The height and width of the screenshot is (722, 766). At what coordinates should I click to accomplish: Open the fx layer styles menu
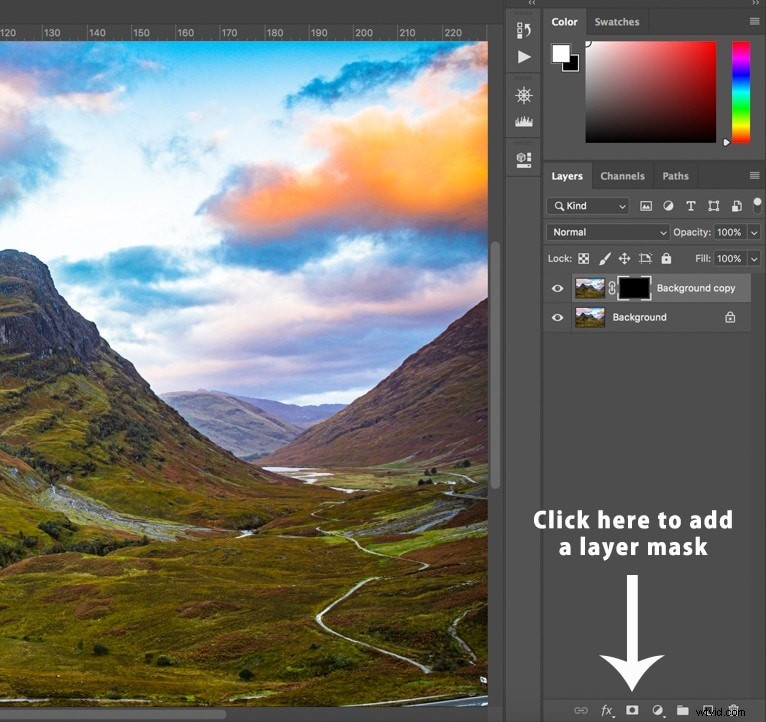tap(606, 710)
